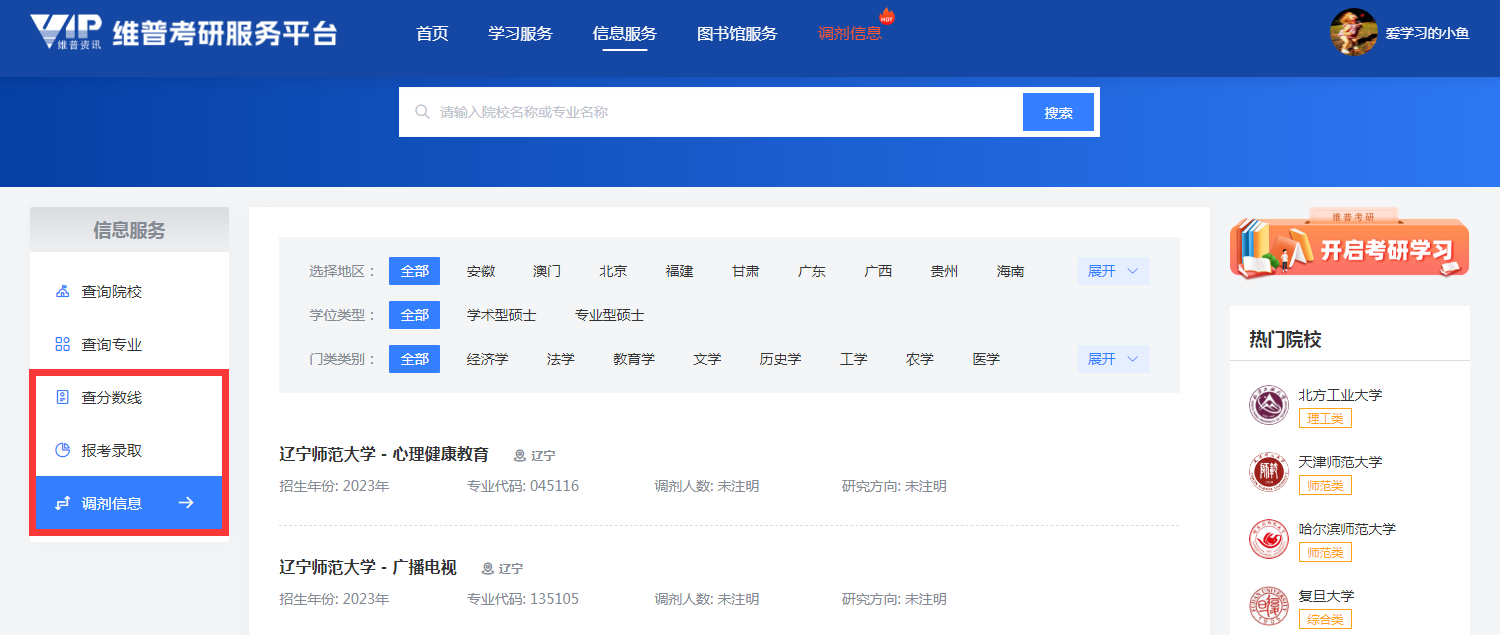Expand the region list with 展开
Viewport: 1500px width, 635px height.
(1113, 271)
